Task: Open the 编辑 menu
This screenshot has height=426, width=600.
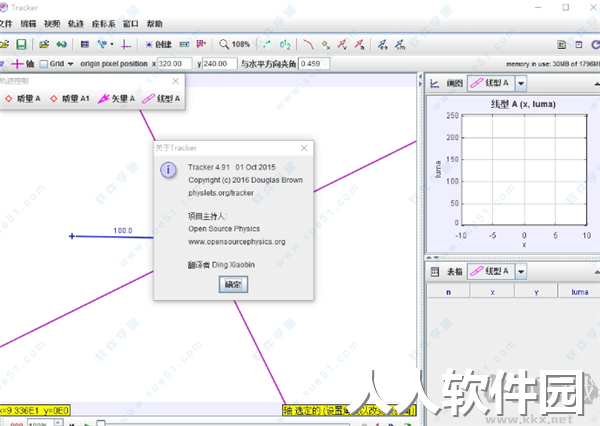Action: point(28,24)
